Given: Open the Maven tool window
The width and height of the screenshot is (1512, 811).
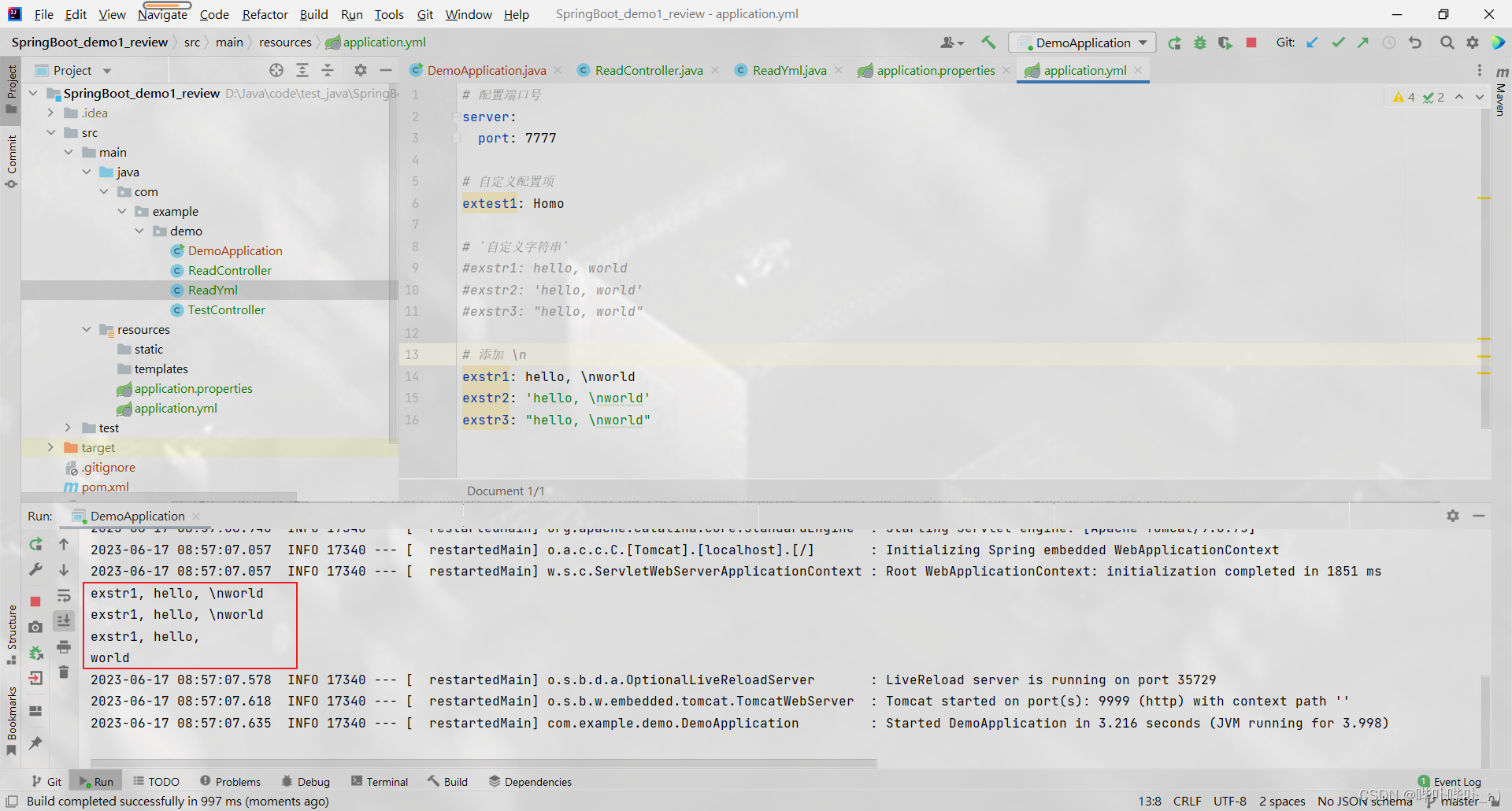Looking at the screenshot, I should click(1501, 92).
